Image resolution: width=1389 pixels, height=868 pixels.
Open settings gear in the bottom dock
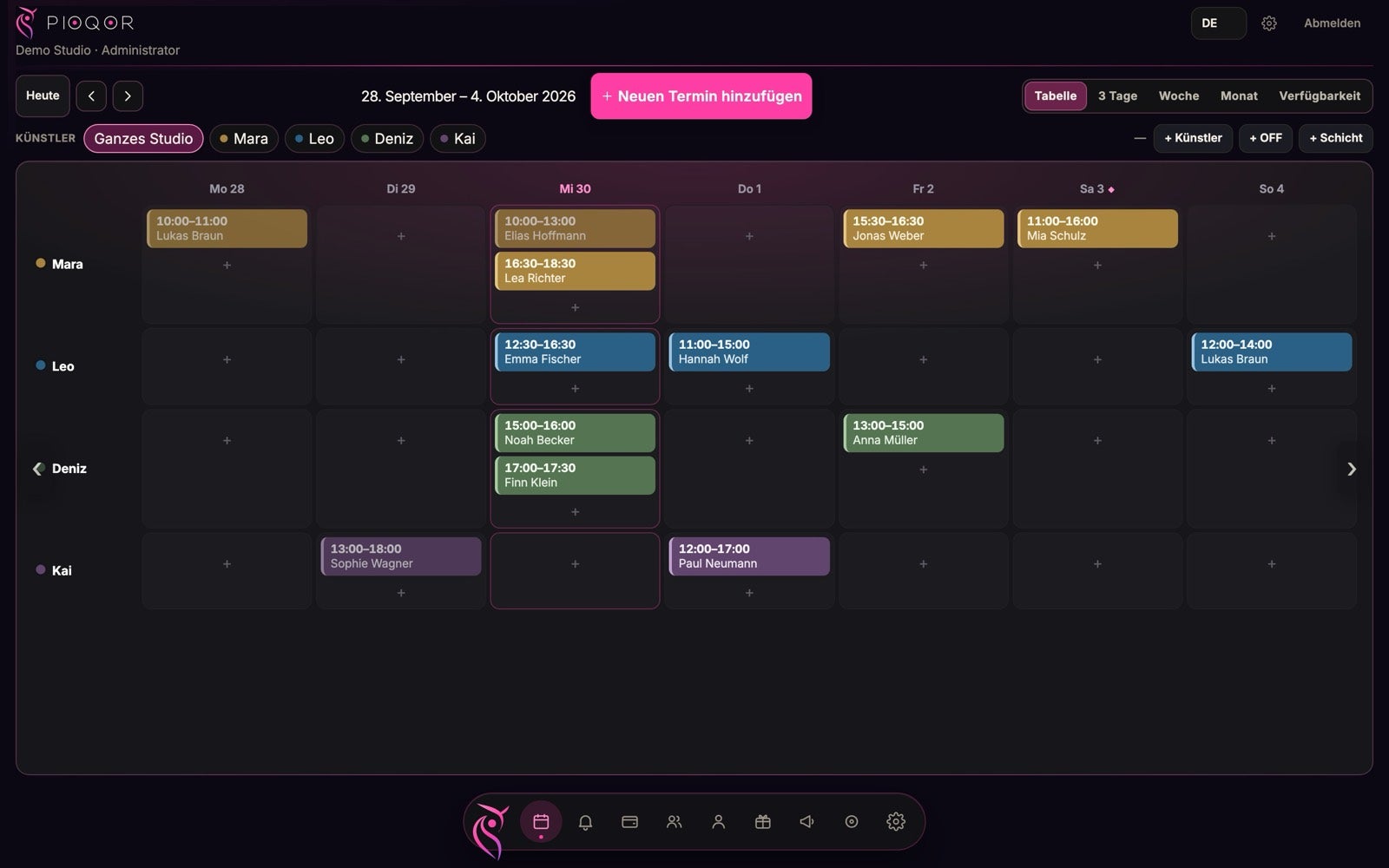[896, 821]
